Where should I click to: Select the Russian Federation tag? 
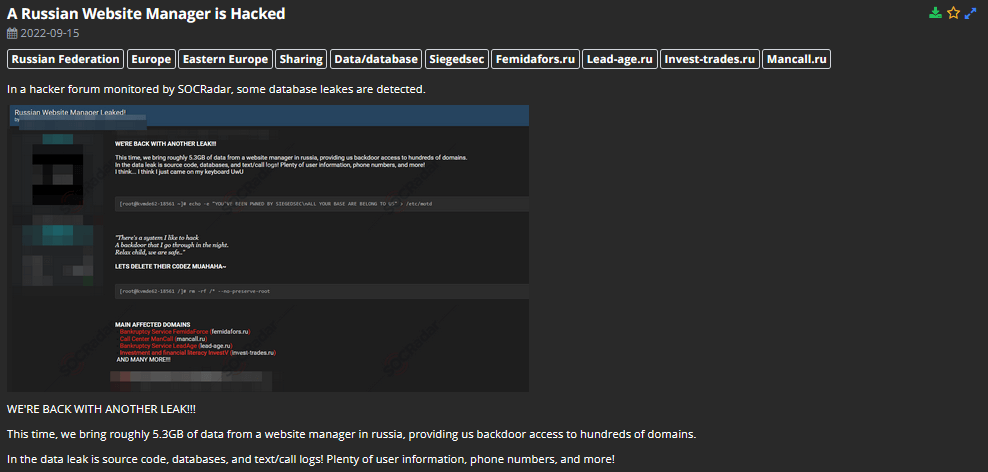point(66,59)
